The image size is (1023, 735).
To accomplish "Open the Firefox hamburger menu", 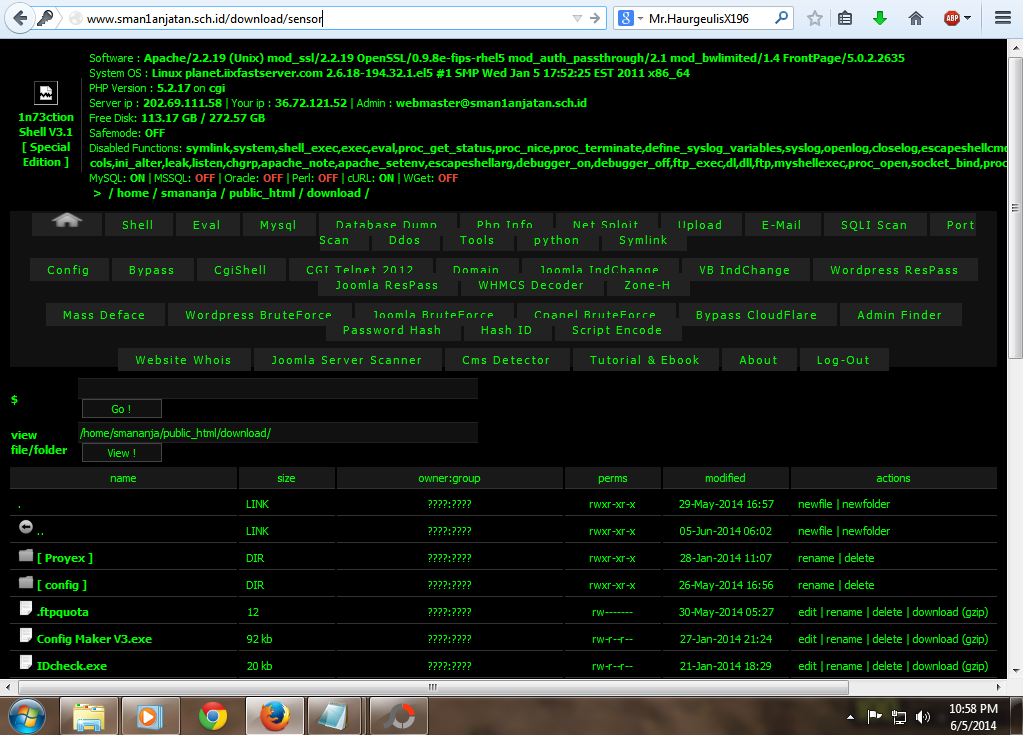I will [1002, 17].
